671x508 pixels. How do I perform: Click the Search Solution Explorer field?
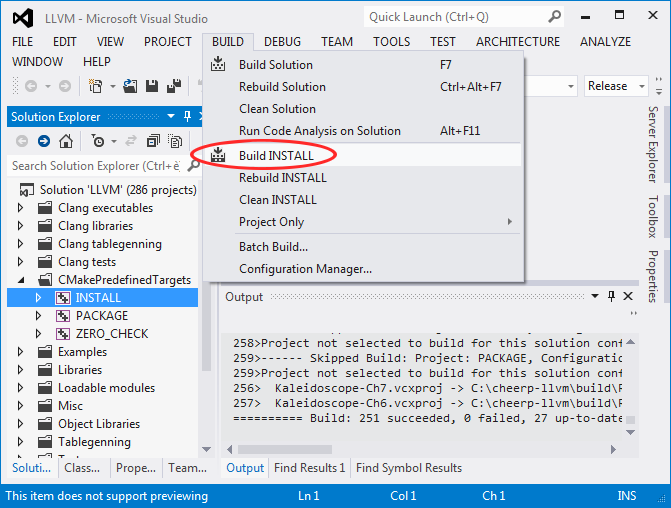[x=95, y=166]
